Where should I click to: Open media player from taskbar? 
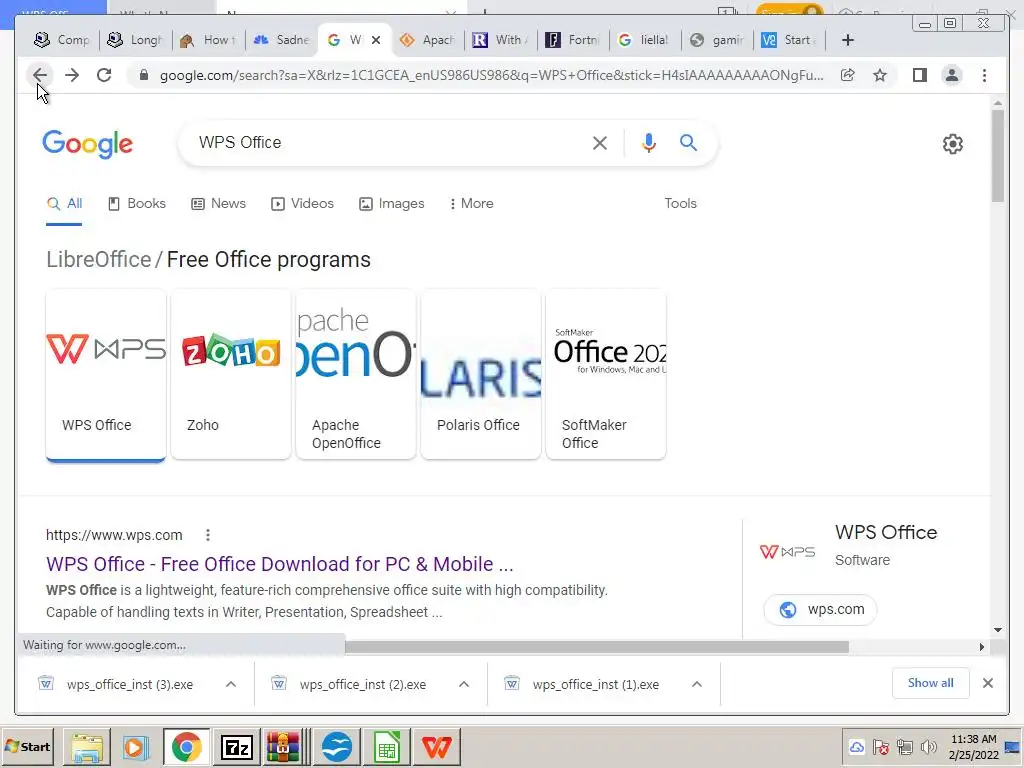(x=136, y=746)
